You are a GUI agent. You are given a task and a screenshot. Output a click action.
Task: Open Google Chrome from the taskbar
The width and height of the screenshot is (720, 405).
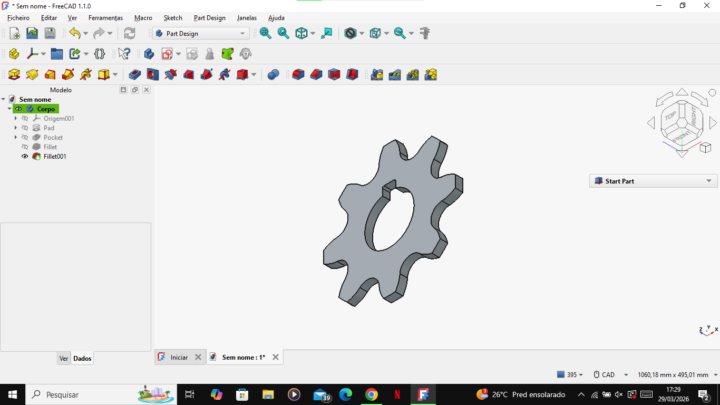click(371, 394)
